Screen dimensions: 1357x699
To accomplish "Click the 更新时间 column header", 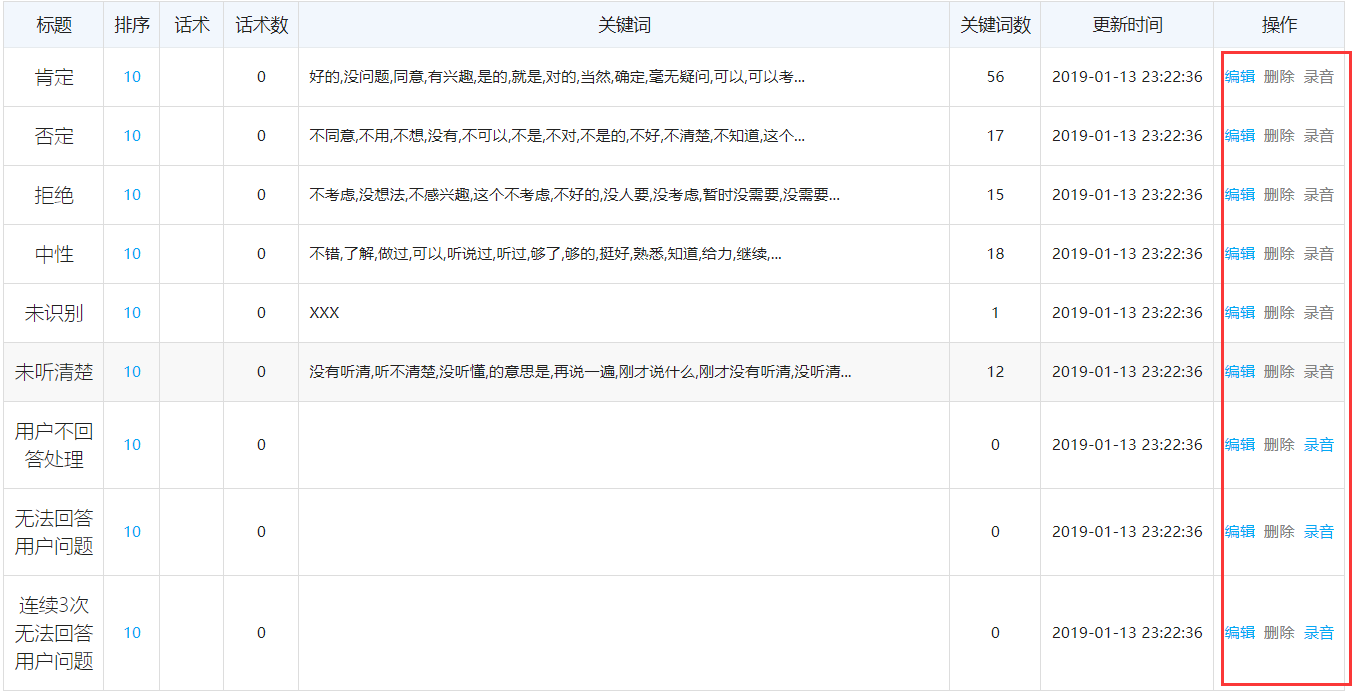I will coord(1127,25).
